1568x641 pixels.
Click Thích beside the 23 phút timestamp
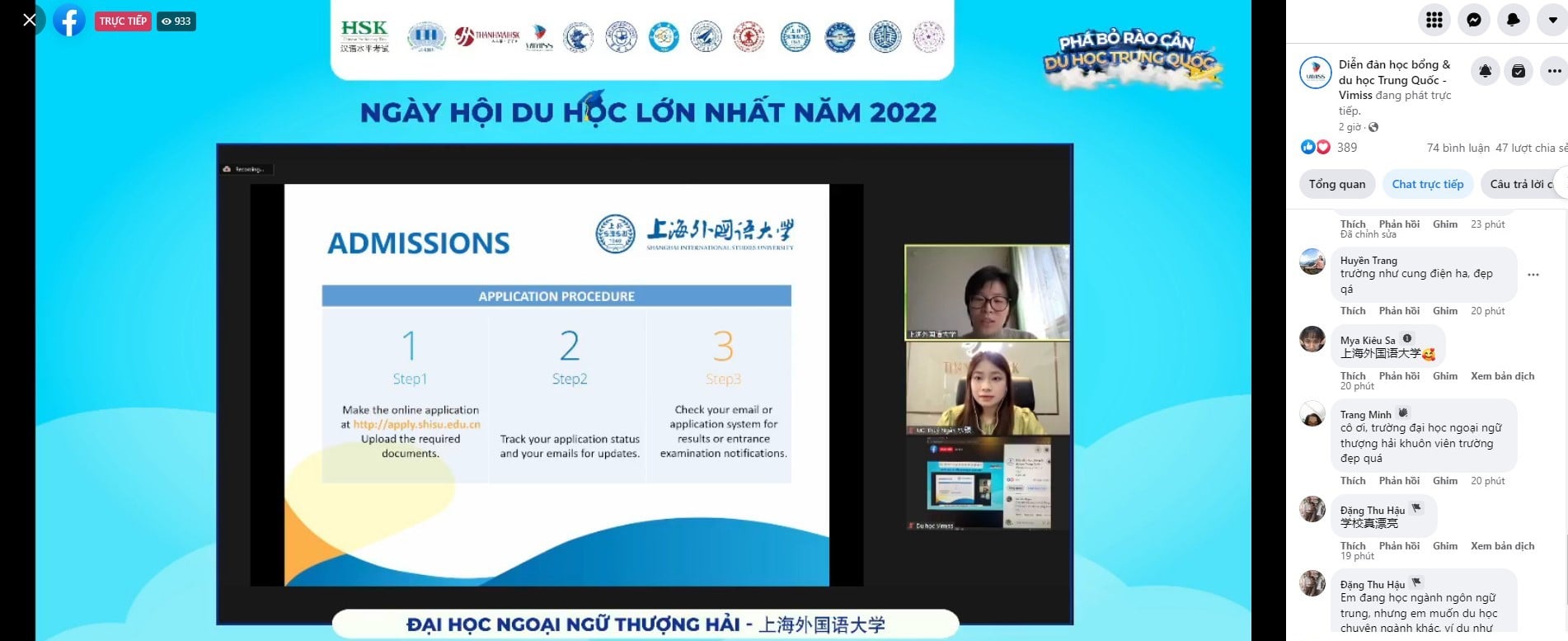tap(1353, 224)
